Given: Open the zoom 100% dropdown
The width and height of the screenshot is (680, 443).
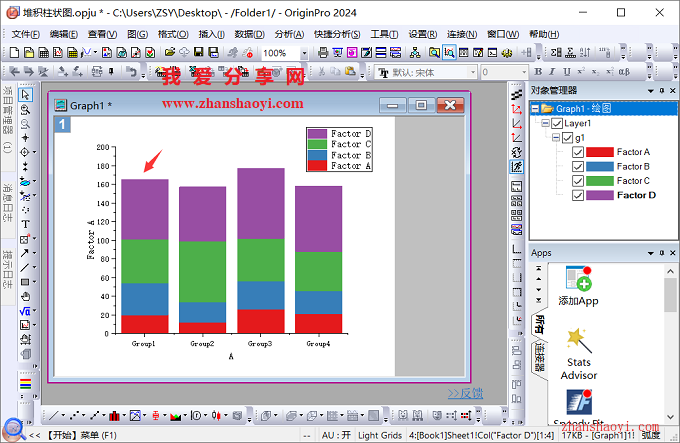Looking at the screenshot, I should click(304, 53).
